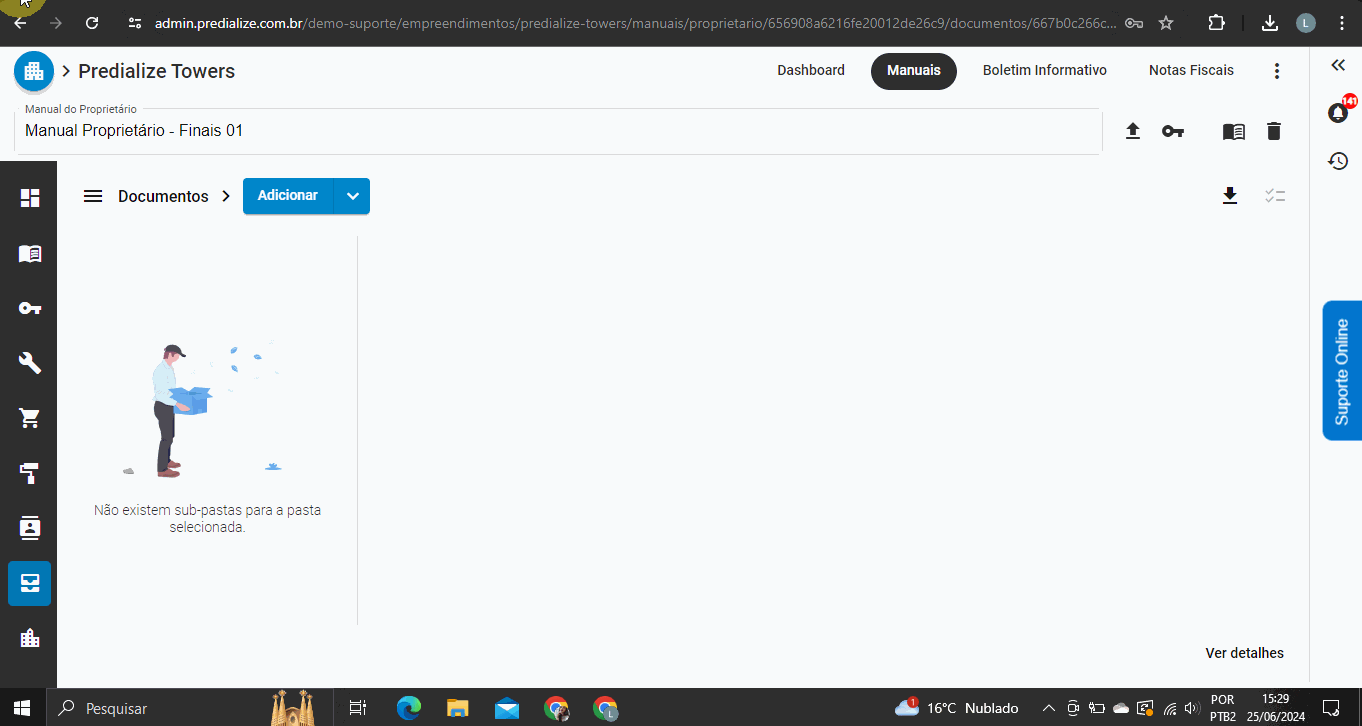Open the three-dot more options menu

(1276, 71)
